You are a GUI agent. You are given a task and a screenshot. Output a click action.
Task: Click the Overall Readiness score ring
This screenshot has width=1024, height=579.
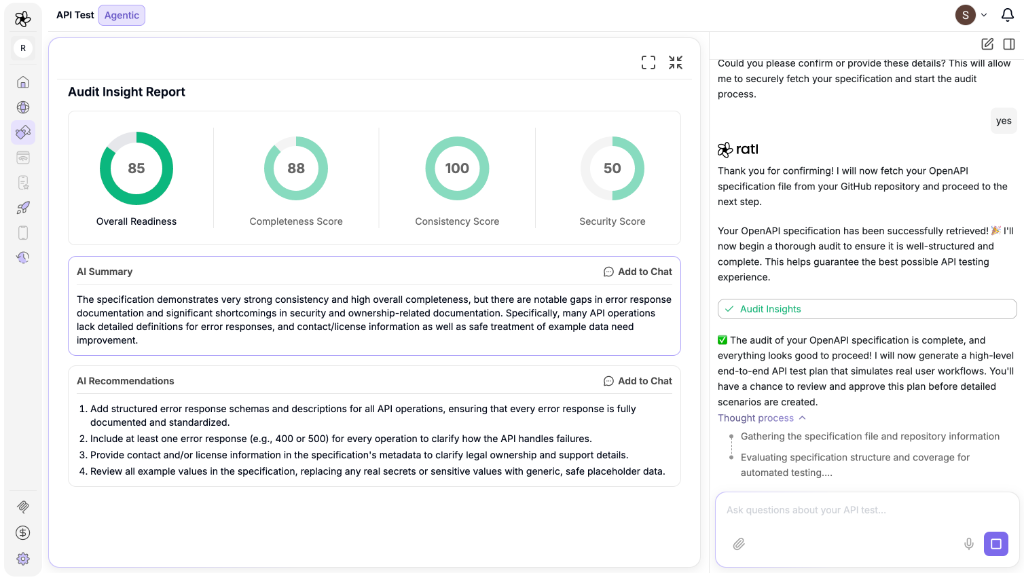pyautogui.click(x=136, y=168)
